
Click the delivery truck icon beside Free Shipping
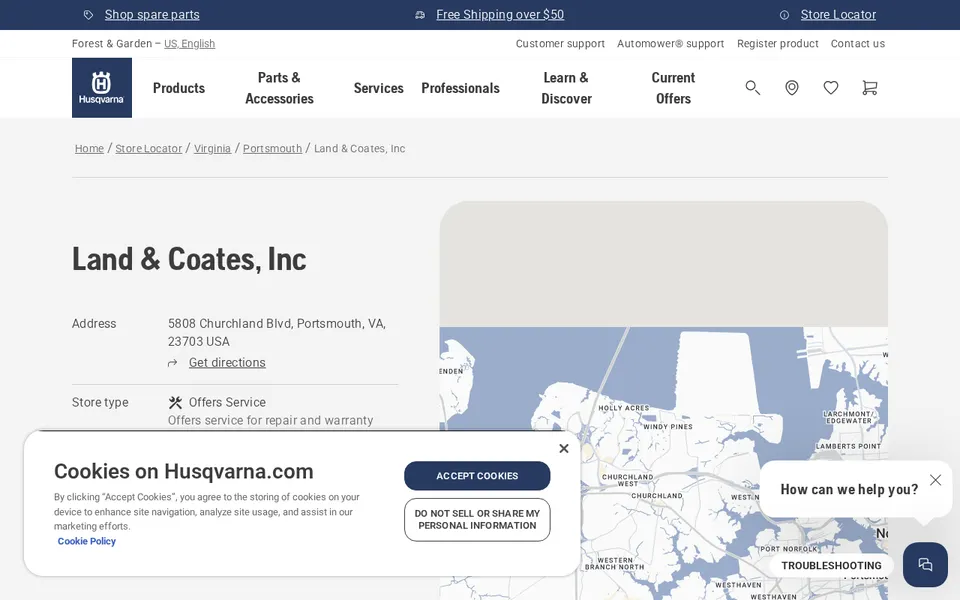(420, 15)
